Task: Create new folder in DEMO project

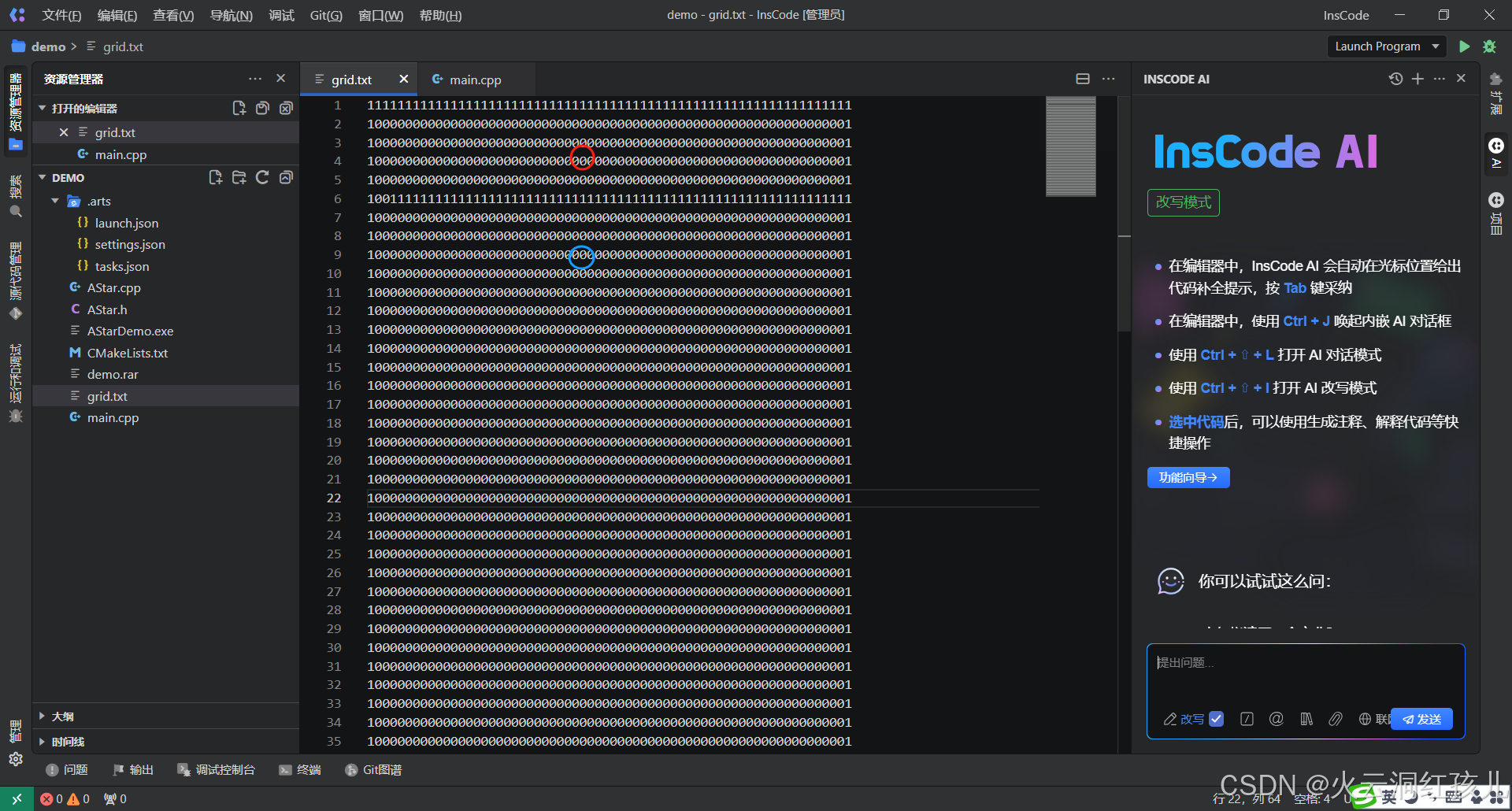Action: tap(239, 177)
